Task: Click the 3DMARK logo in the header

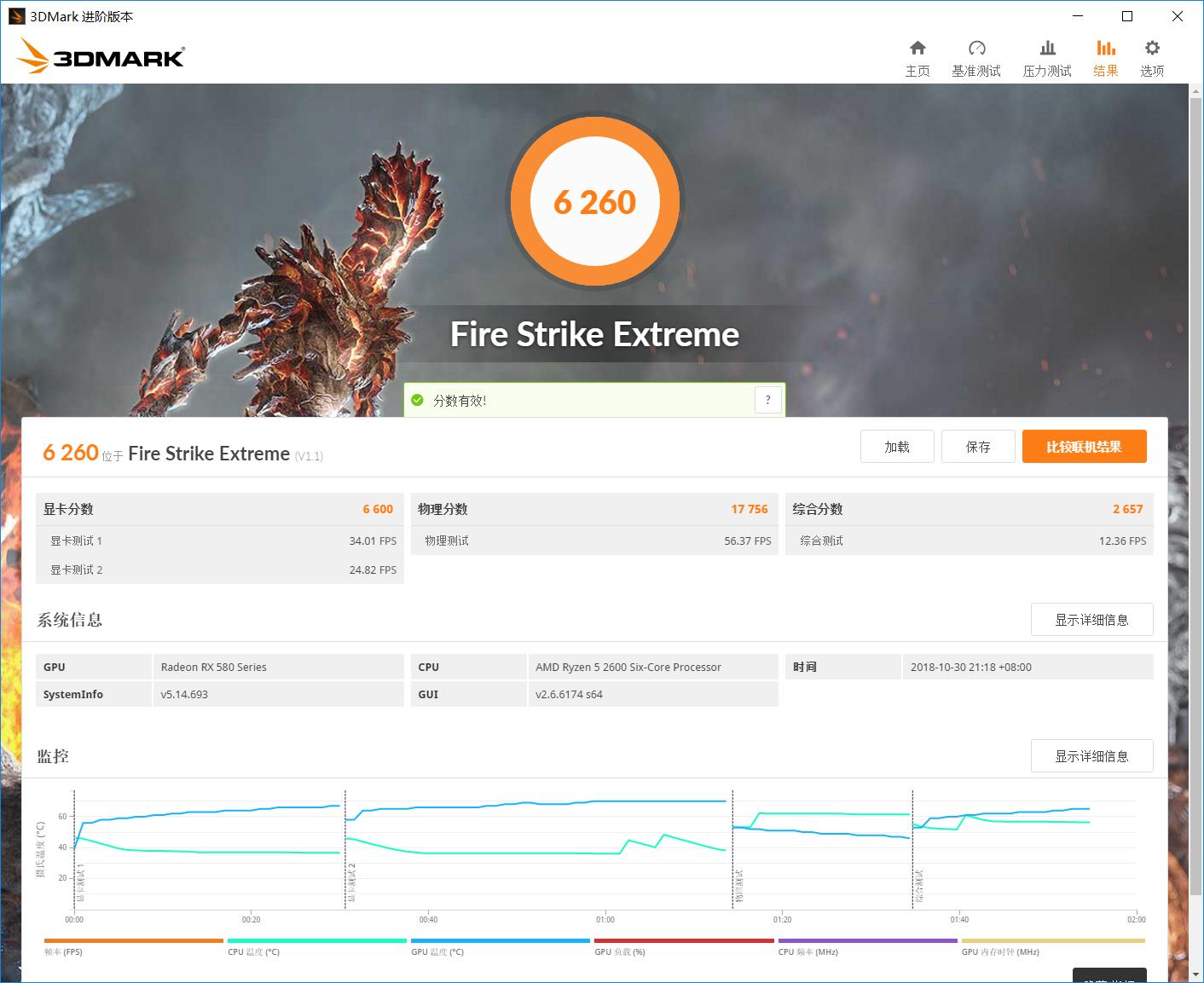Action: pyautogui.click(x=100, y=55)
